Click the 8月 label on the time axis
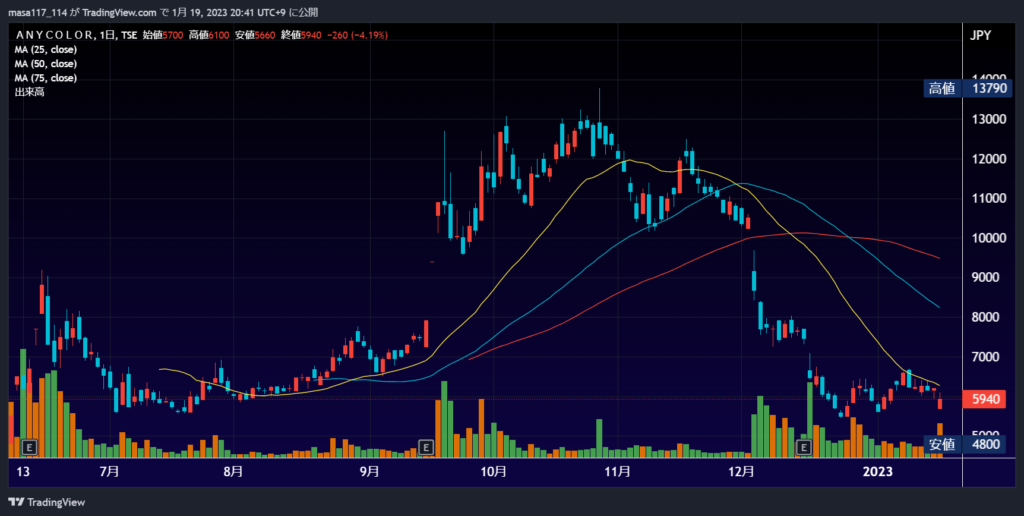The image size is (1024, 516). 233,472
